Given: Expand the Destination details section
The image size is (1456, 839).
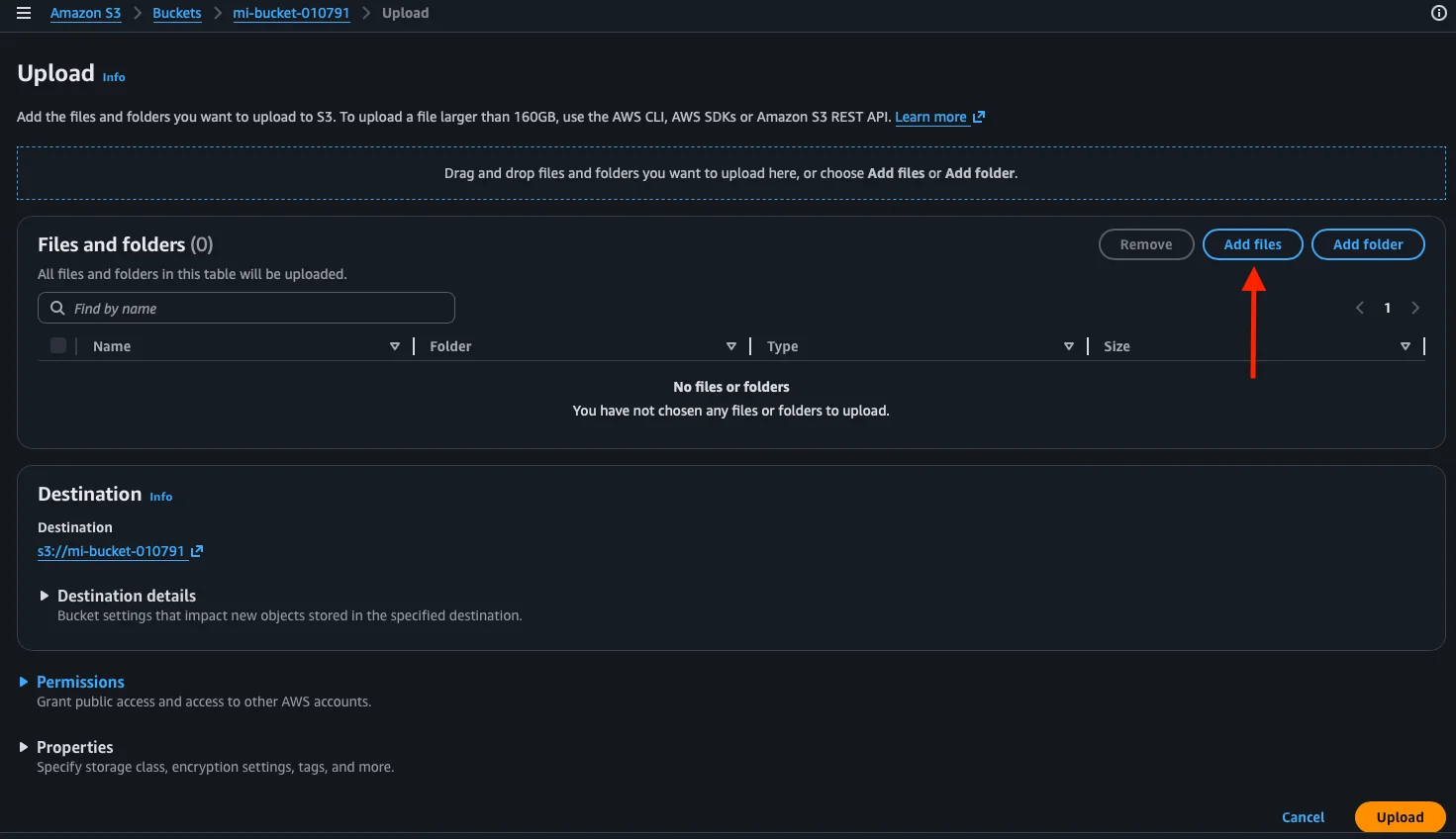Looking at the screenshot, I should coord(45,596).
